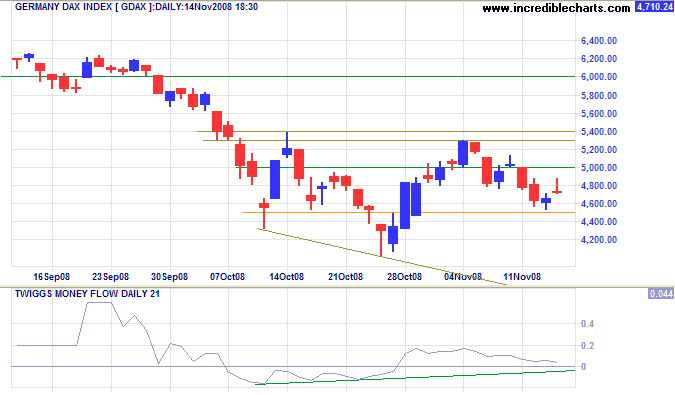
Task: Click the 11Nov08 date axis label
Action: [x=522, y=277]
